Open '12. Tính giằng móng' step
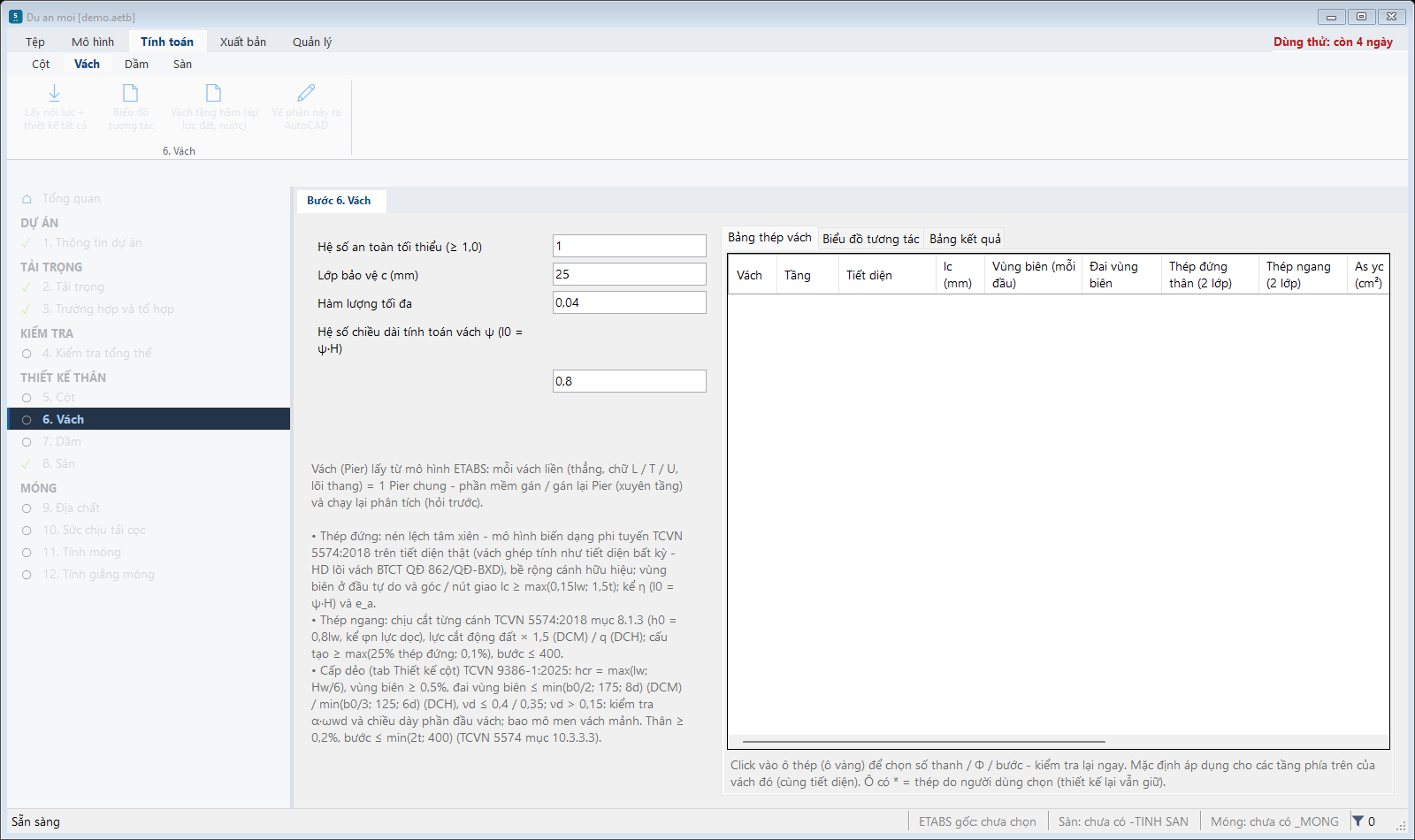The height and width of the screenshot is (840, 1415). click(x=98, y=574)
